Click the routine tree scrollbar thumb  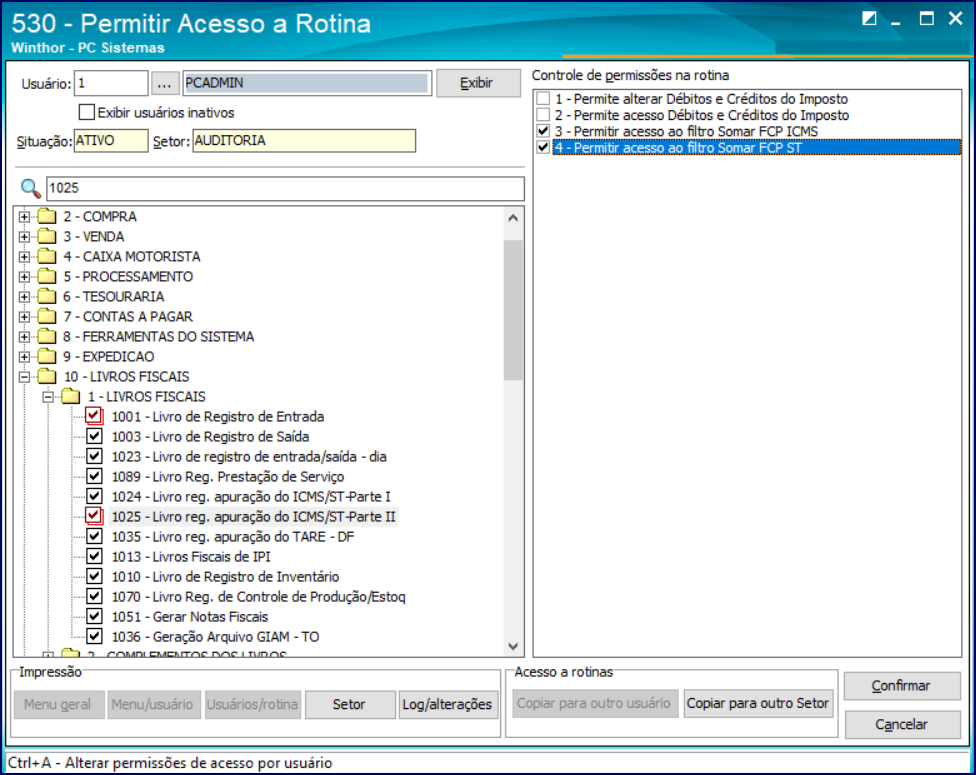click(x=513, y=309)
